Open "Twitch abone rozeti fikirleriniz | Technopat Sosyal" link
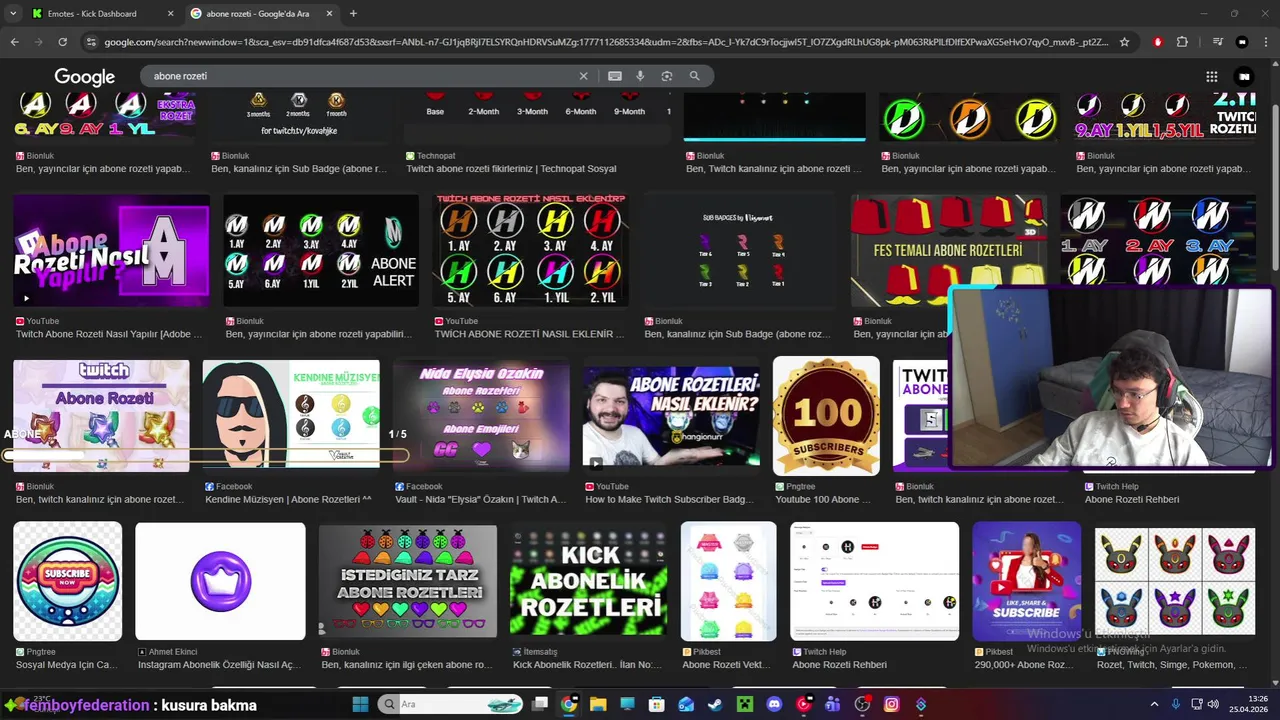This screenshot has height=720, width=1280. (511, 169)
